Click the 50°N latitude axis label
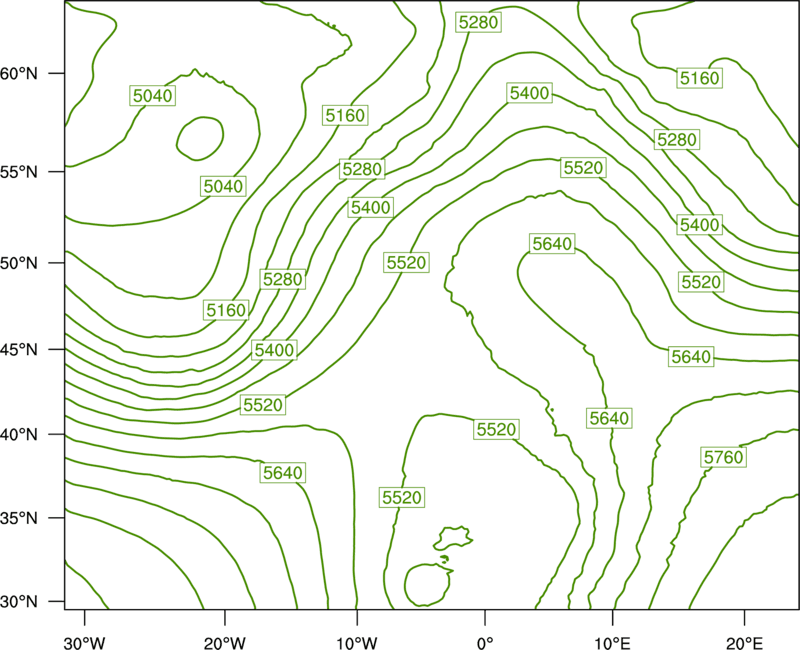This screenshot has height=650, width=800. click(x=19, y=263)
